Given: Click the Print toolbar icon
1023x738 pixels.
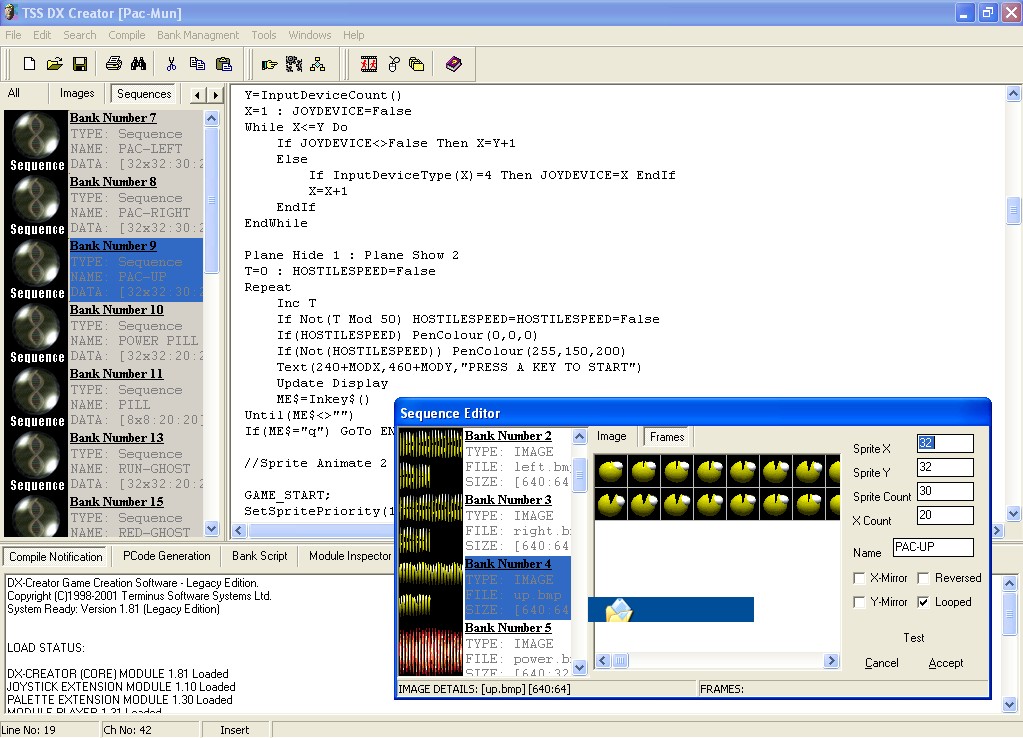Looking at the screenshot, I should coord(114,64).
